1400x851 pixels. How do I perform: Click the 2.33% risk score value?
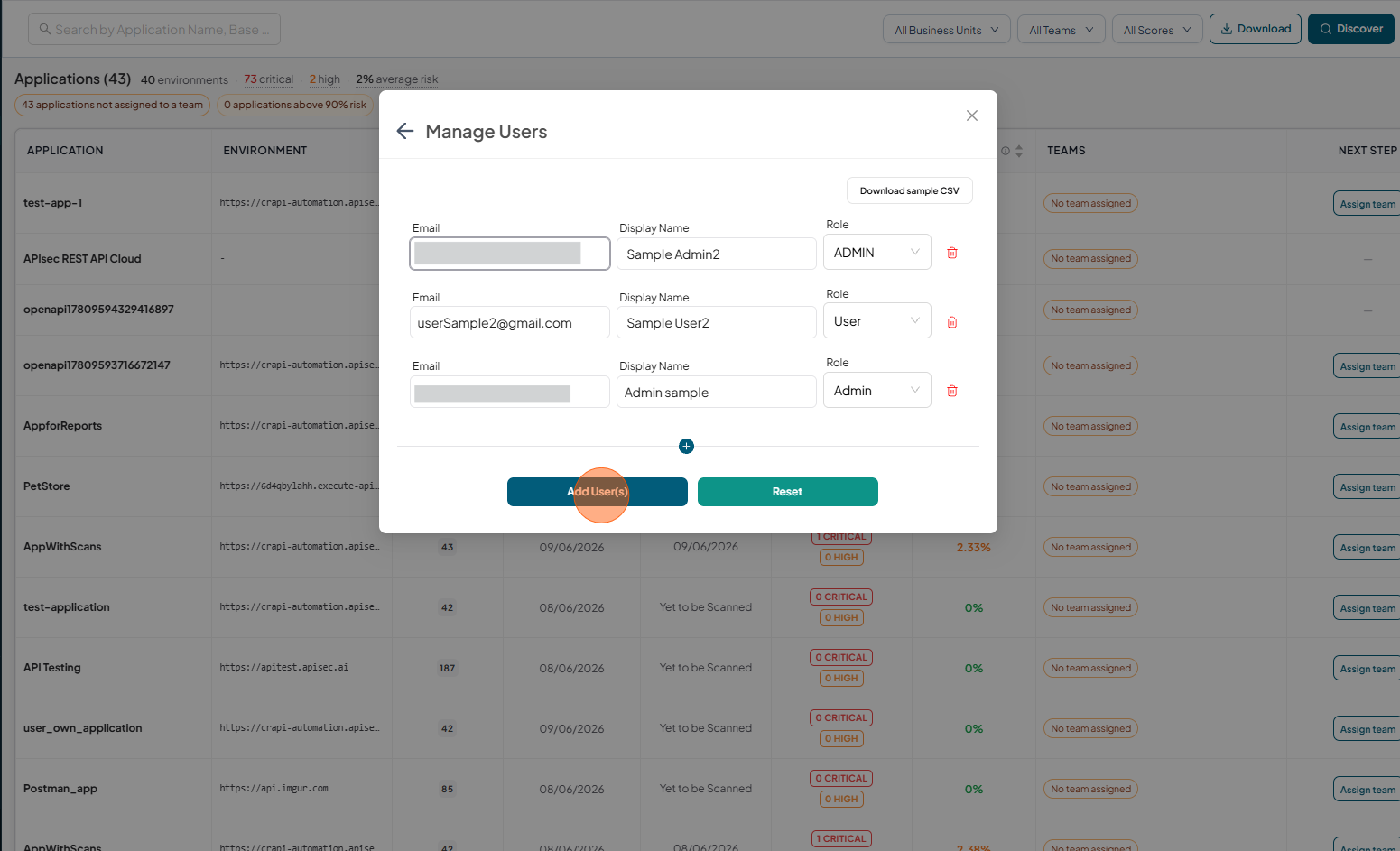[974, 547]
